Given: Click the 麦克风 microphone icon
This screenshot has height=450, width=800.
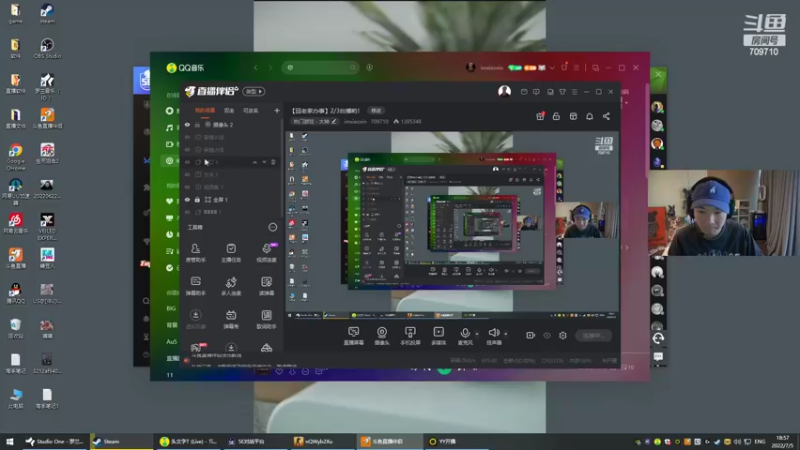Looking at the screenshot, I should point(465,333).
